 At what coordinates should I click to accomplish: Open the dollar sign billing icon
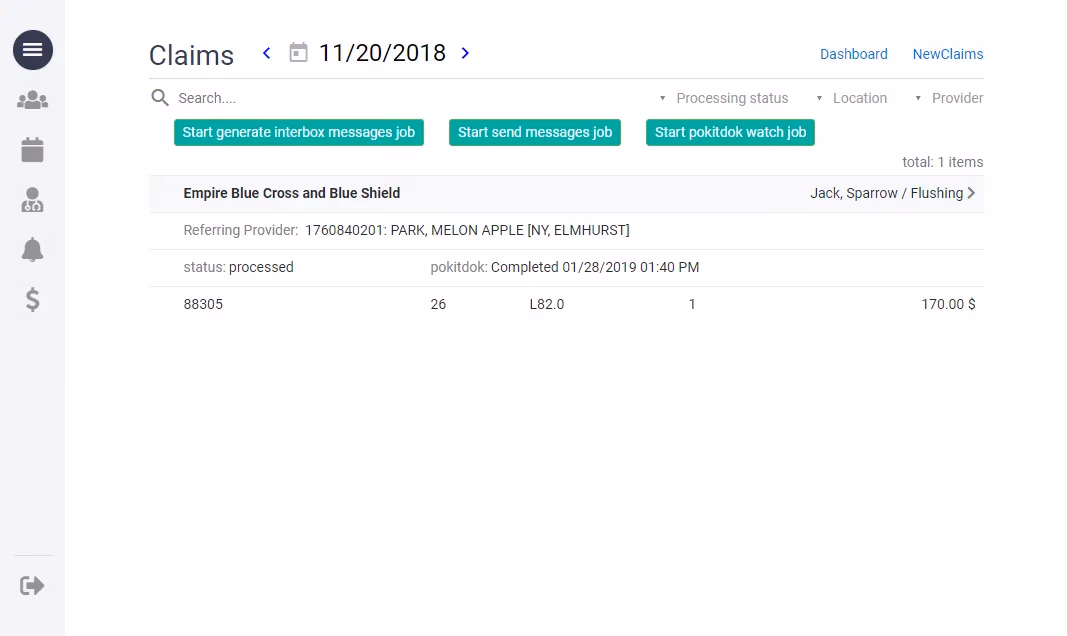[x=33, y=299]
